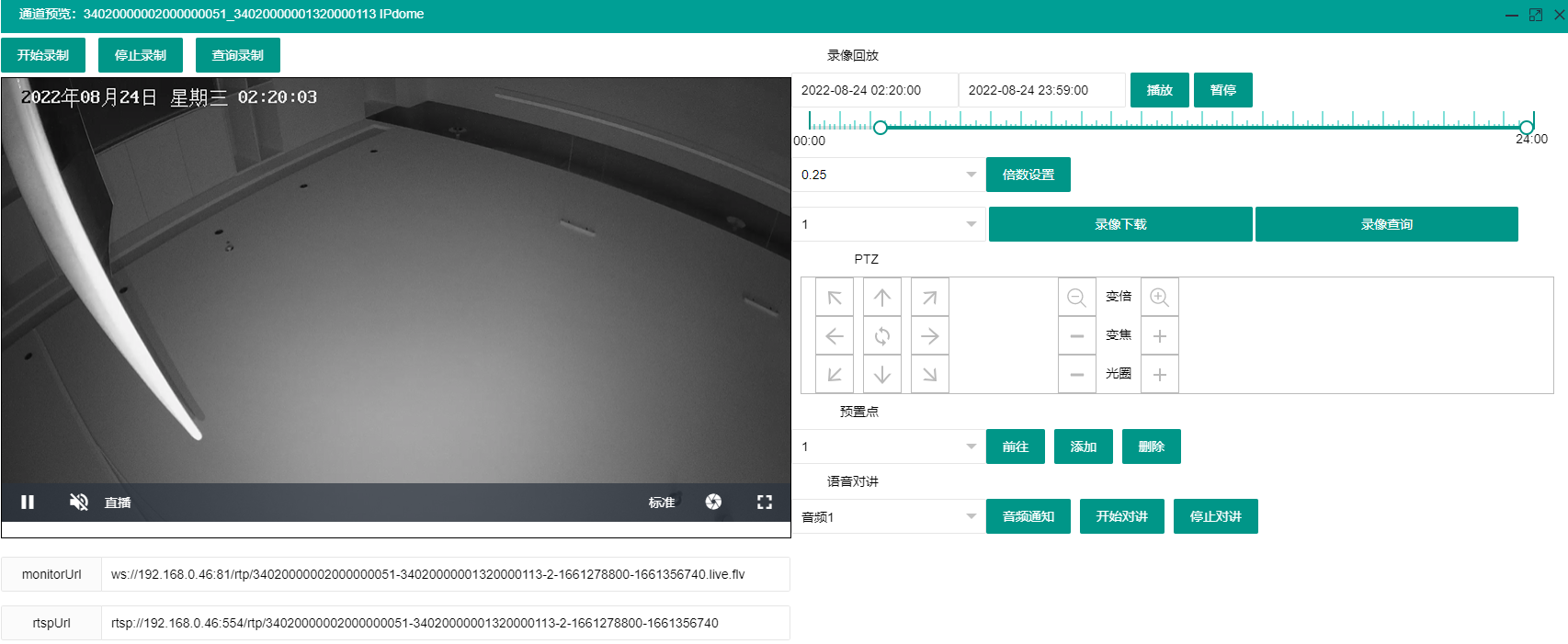Pan camera up-left with PTZ arrow
The width and height of the screenshot is (1568, 644).
click(835, 298)
